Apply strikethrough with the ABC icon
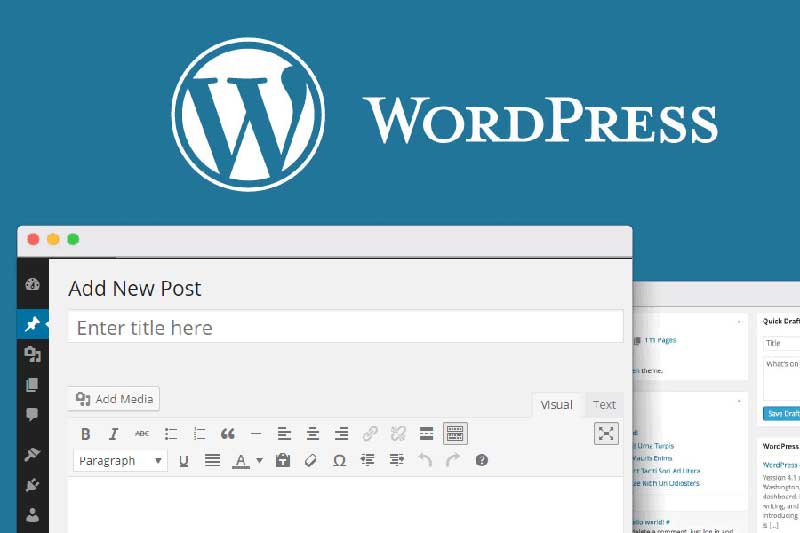 pos(142,434)
